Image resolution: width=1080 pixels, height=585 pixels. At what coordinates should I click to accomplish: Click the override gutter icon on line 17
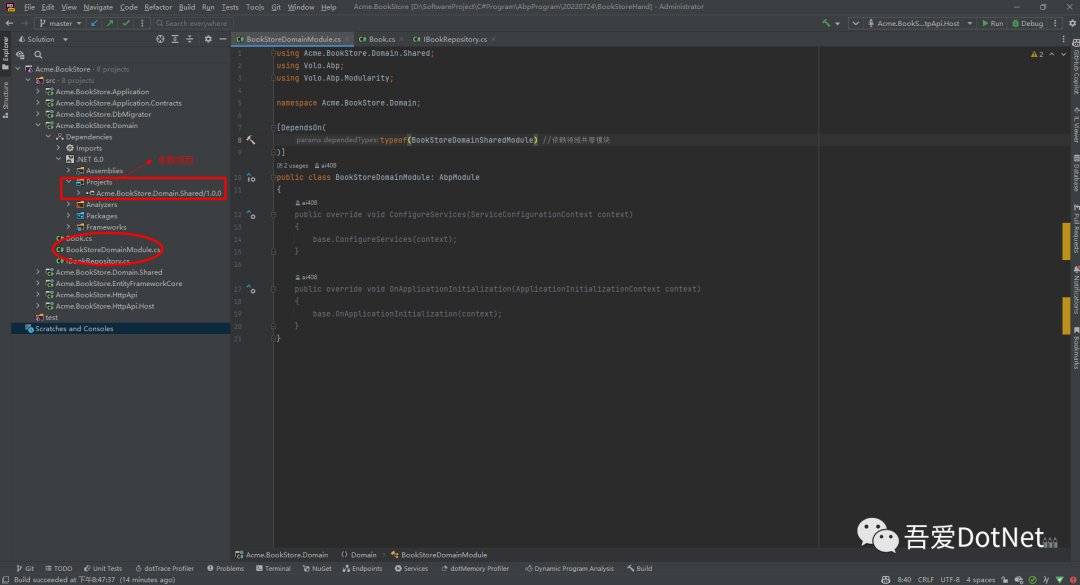point(251,289)
